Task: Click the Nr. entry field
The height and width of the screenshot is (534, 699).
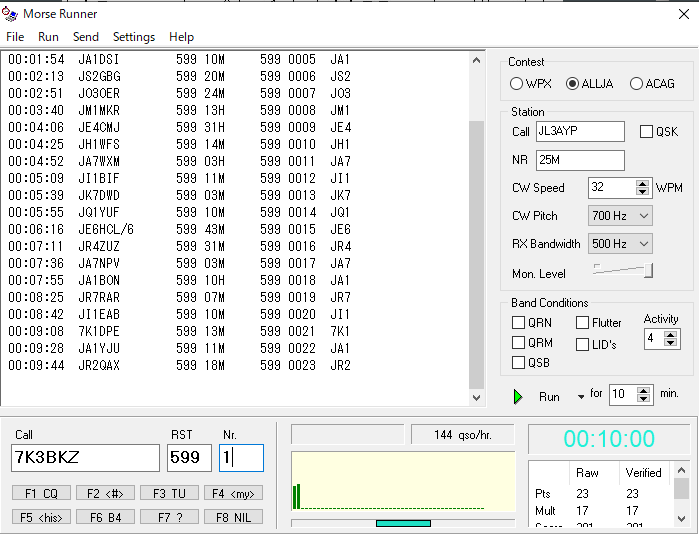Action: 241,457
